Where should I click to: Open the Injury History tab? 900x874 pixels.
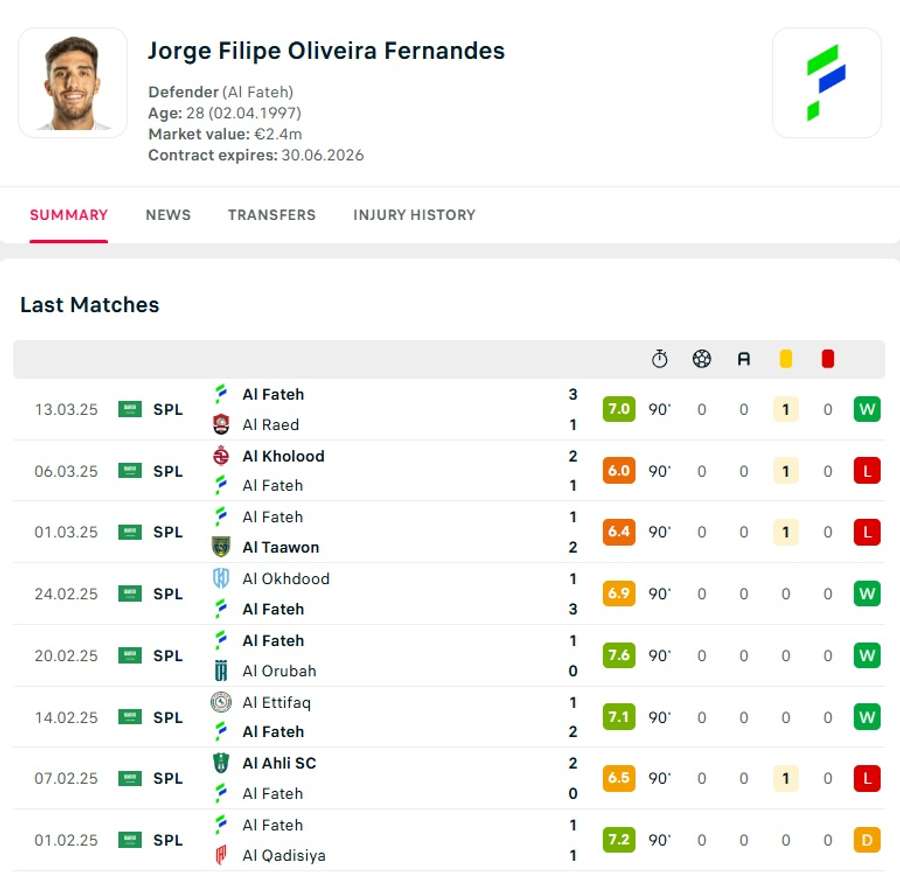(414, 215)
